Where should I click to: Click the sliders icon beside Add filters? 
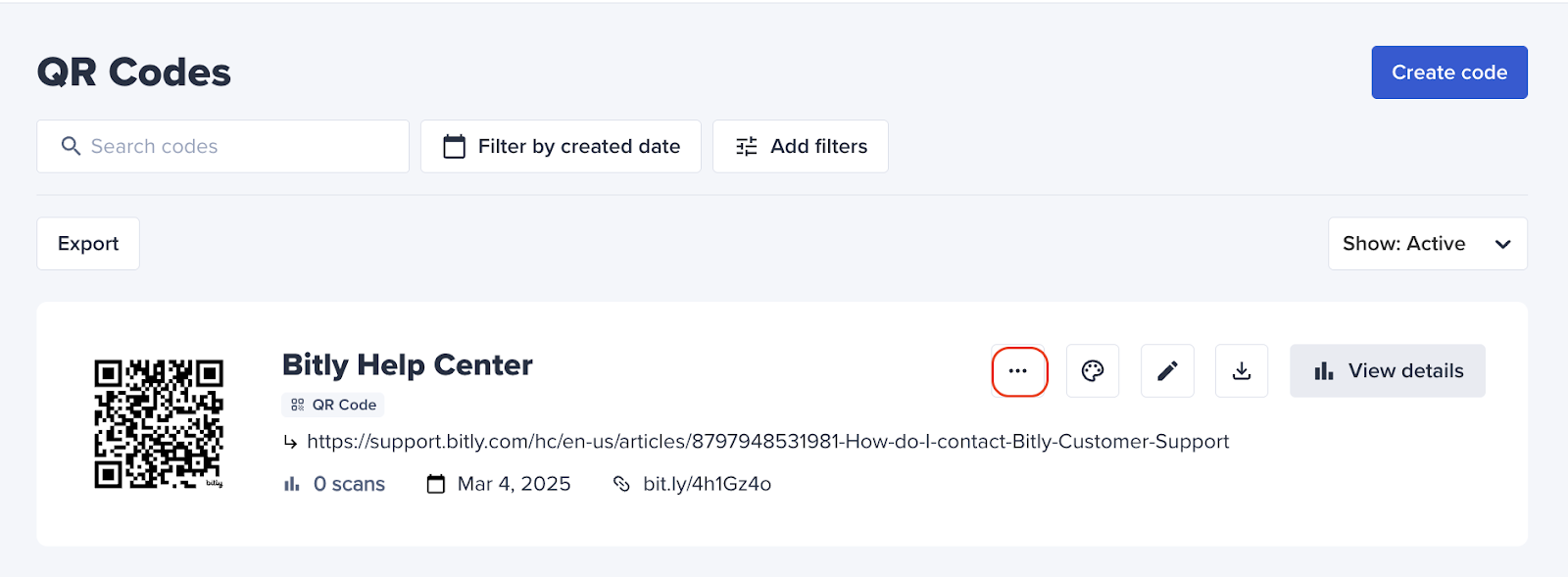coord(747,147)
